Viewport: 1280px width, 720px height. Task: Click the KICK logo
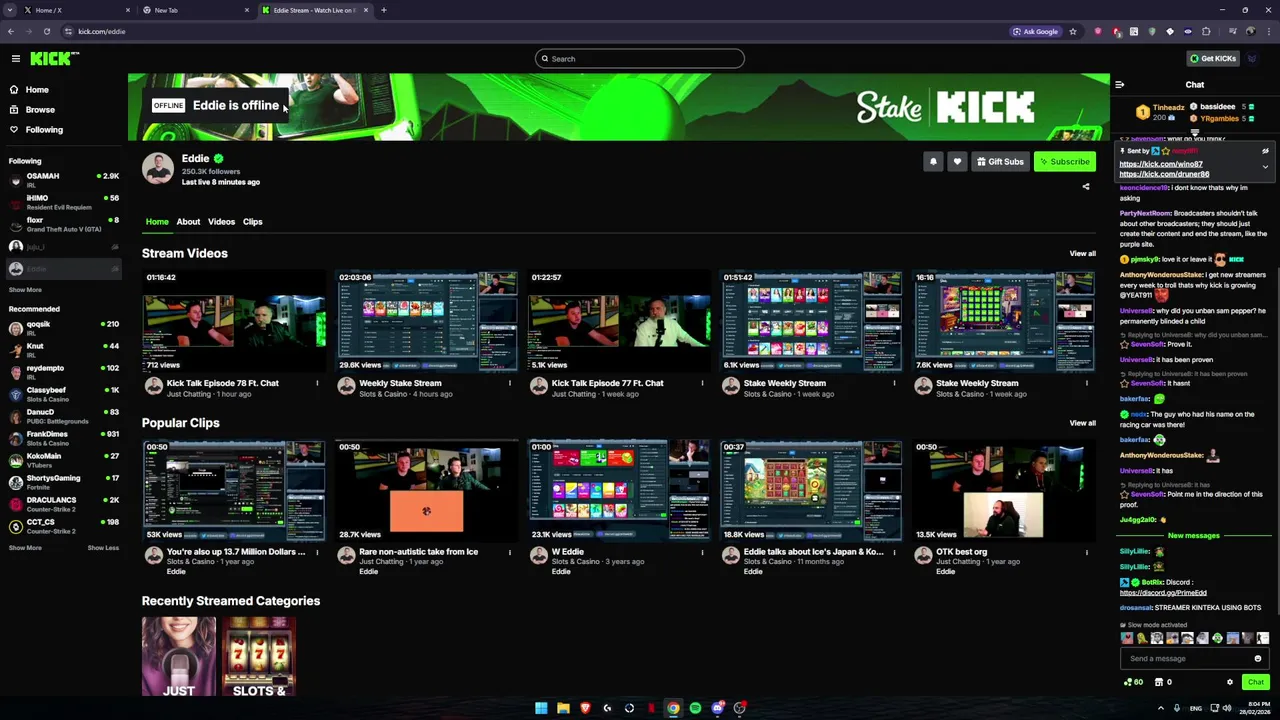coord(50,59)
